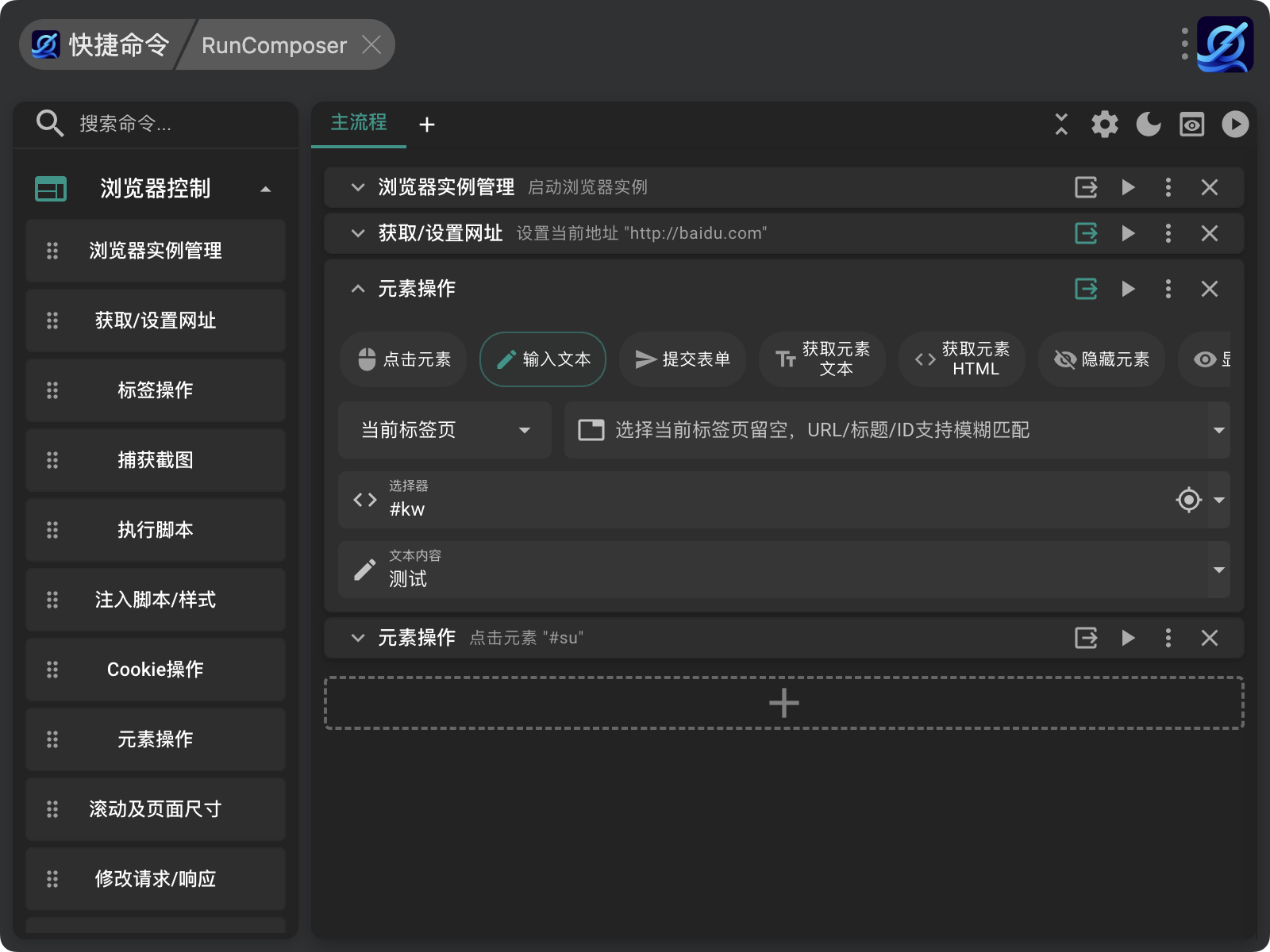Click the dashed add-command plus area
This screenshot has width=1270, height=952.
click(784, 703)
